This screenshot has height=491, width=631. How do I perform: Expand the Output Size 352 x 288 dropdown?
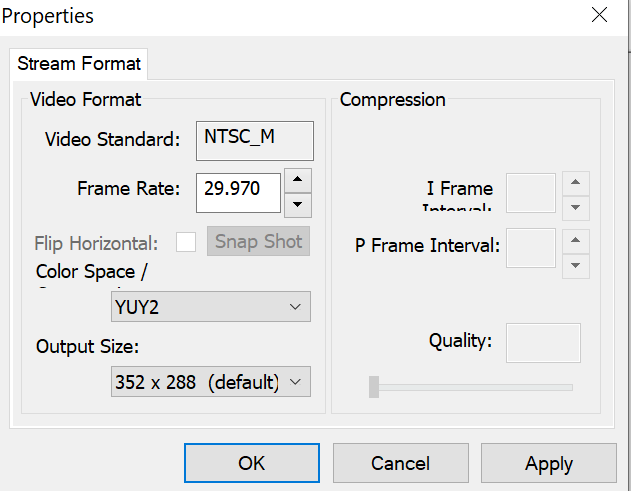click(x=211, y=382)
